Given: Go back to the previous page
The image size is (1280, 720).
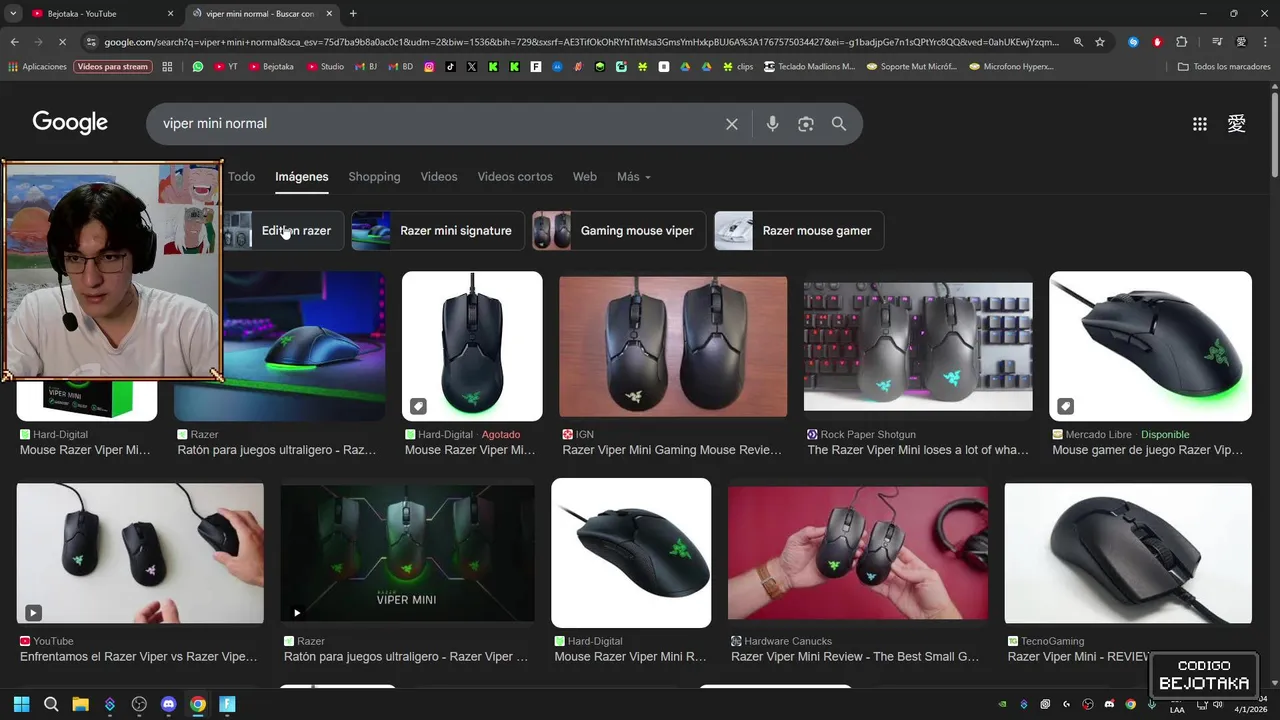Looking at the screenshot, I should (14, 42).
